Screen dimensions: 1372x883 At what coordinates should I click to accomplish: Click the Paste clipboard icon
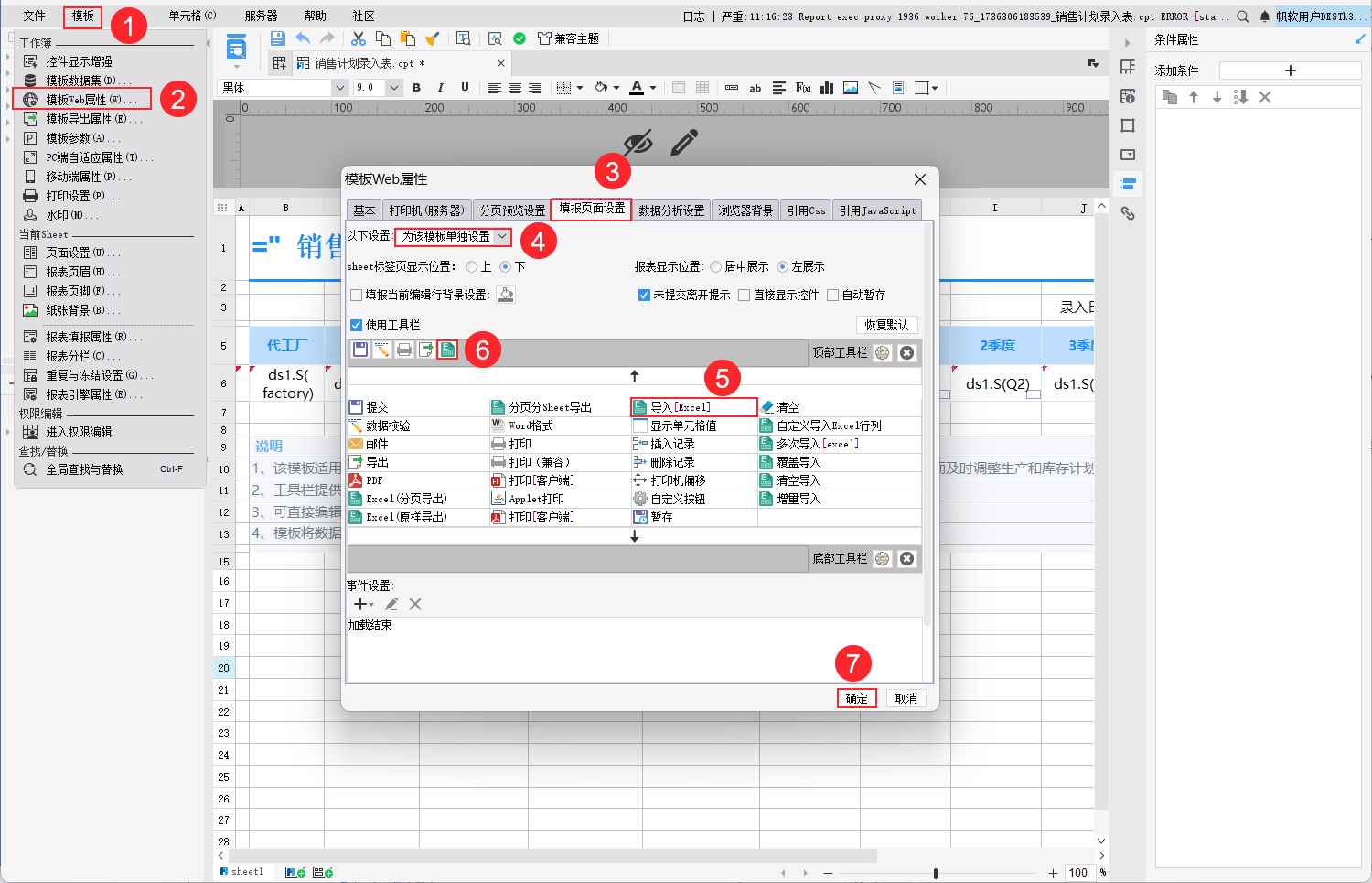coord(408,38)
